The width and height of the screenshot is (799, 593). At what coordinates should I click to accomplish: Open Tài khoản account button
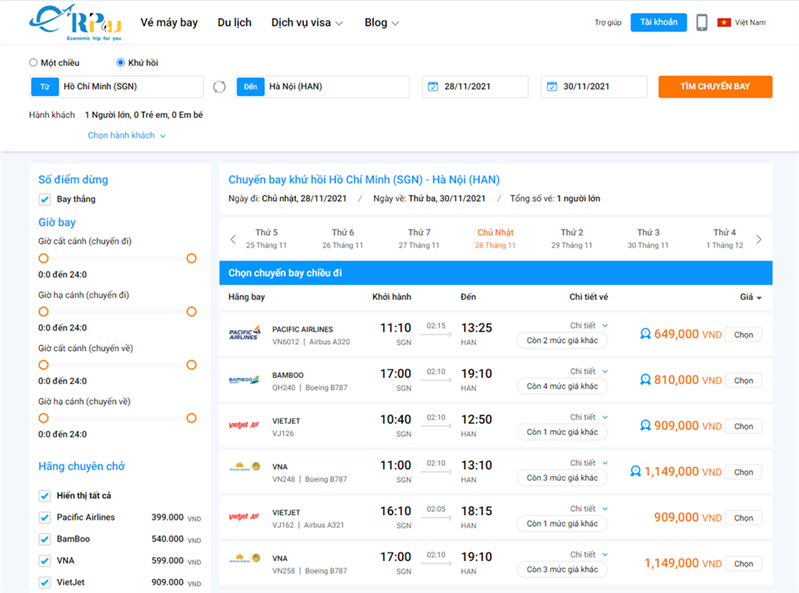click(659, 22)
